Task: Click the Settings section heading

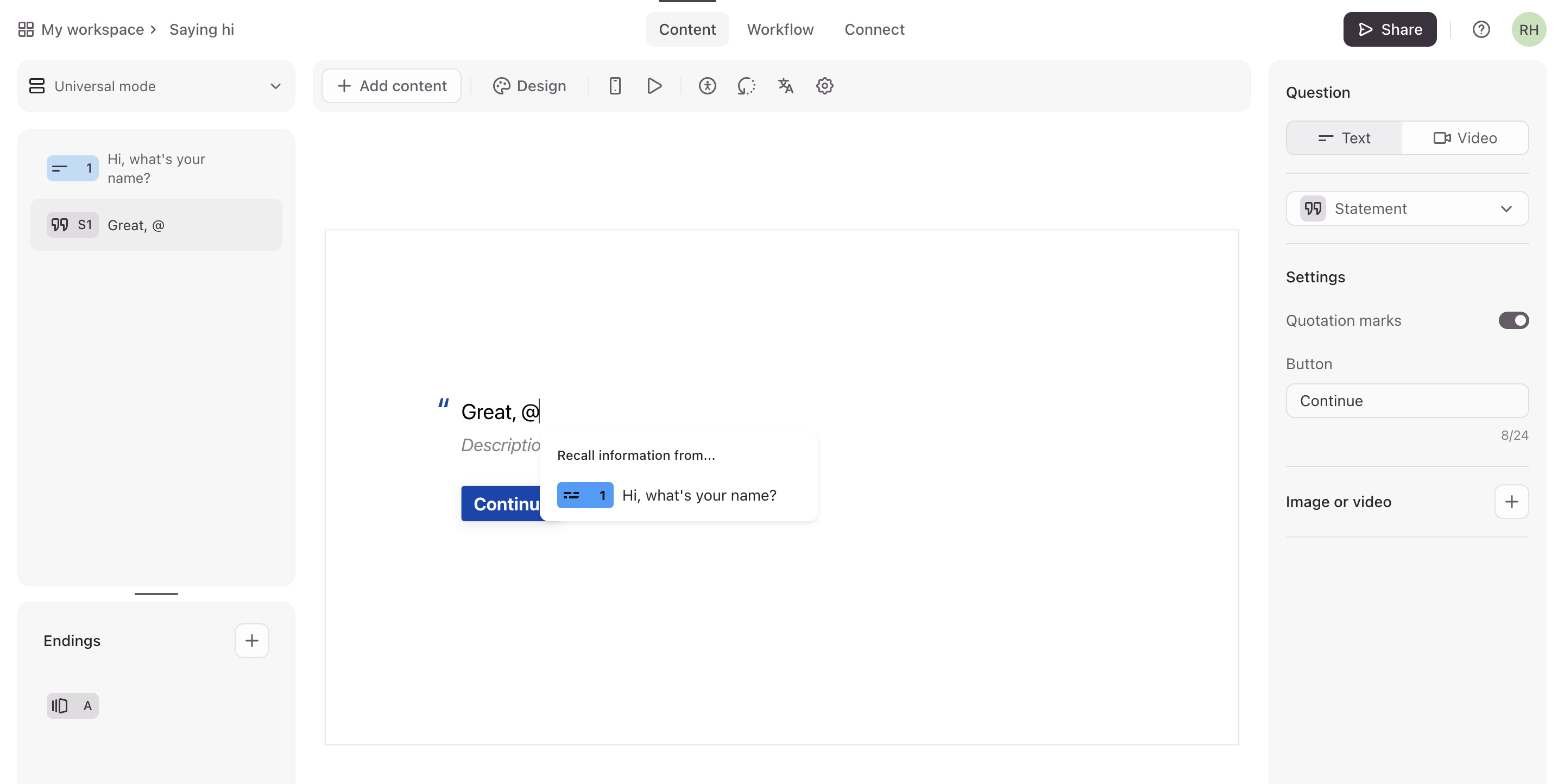Action: pos(1315,277)
